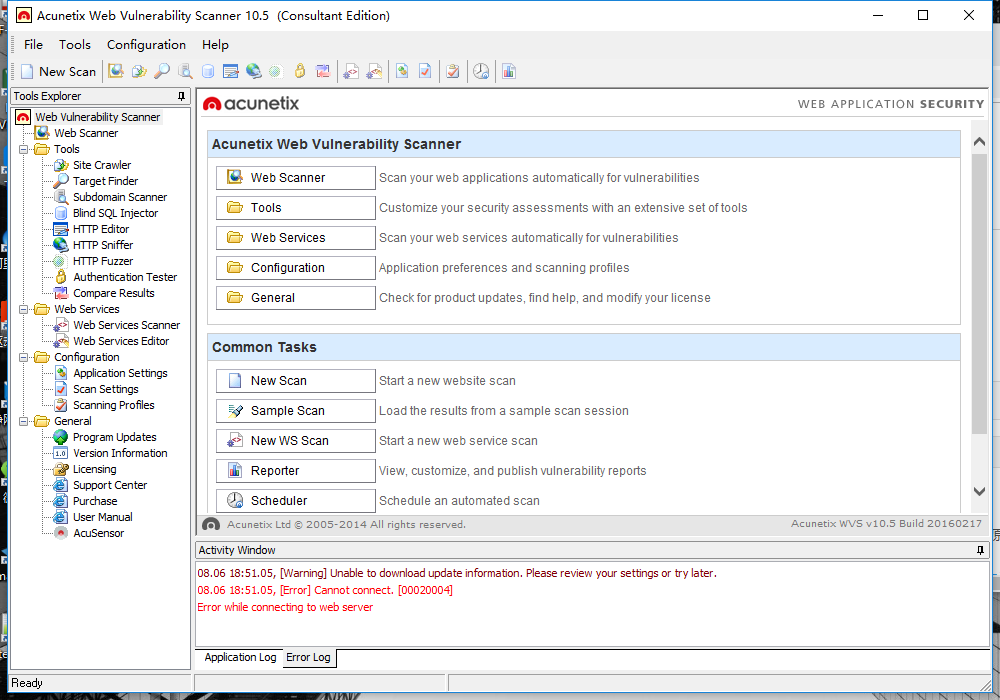Click the Tools button in the main pane
Image resolution: width=1000 pixels, height=700 pixels.
(x=295, y=208)
